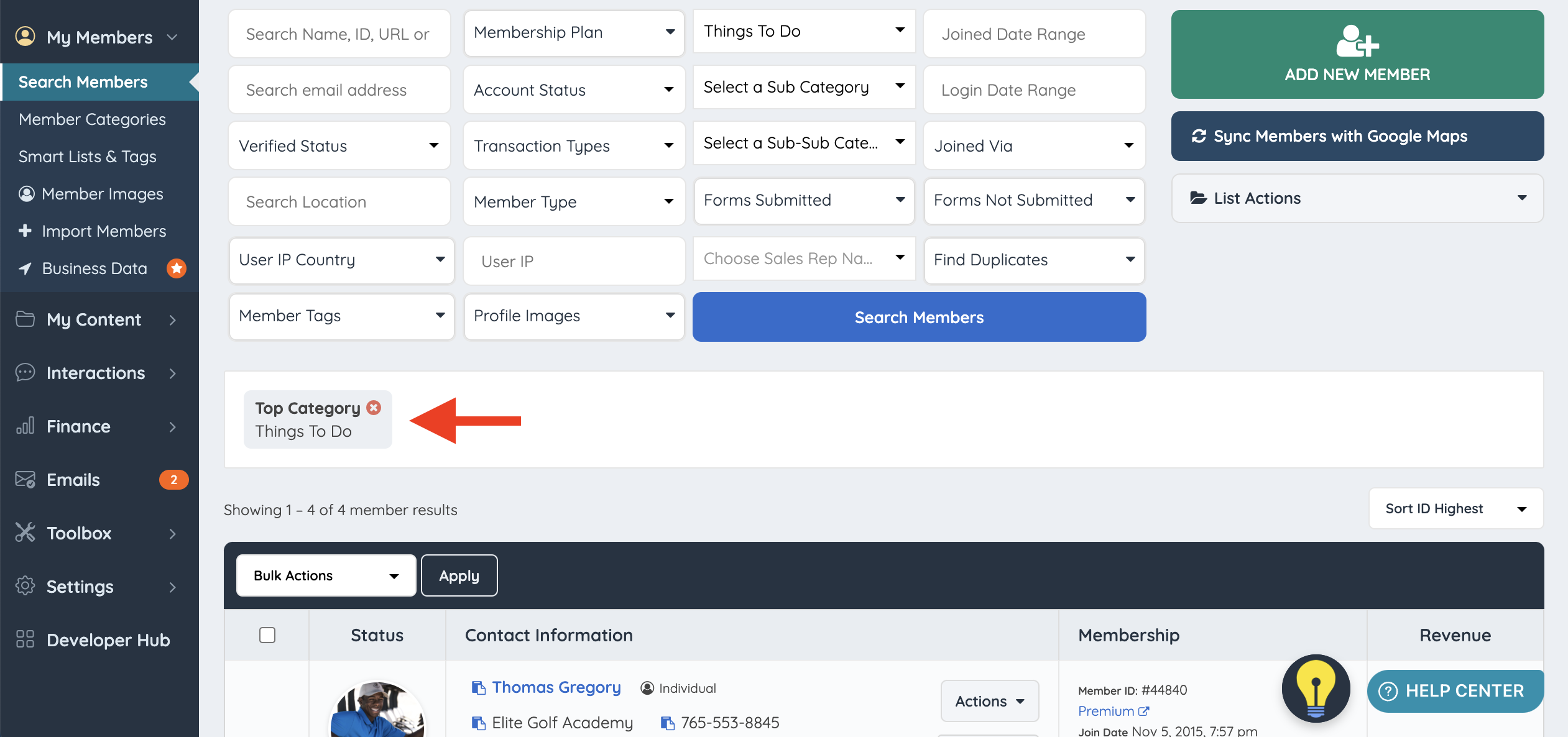Click Sync Members with Google Maps
This screenshot has width=1568, height=737.
tap(1357, 136)
